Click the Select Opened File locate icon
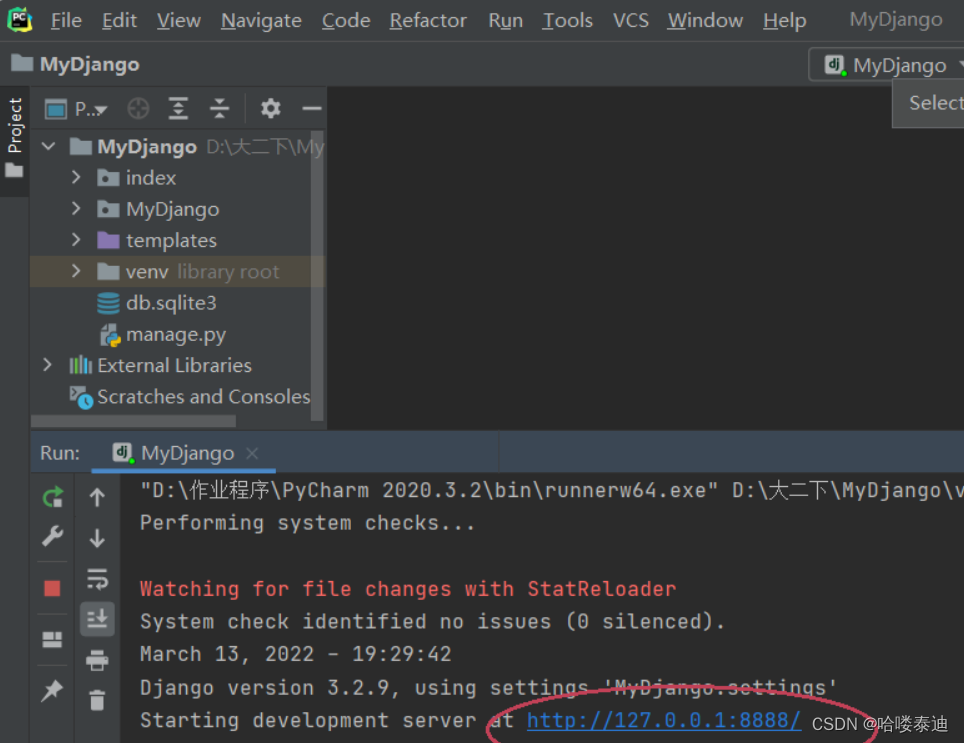This screenshot has height=743, width=964. coord(138,109)
